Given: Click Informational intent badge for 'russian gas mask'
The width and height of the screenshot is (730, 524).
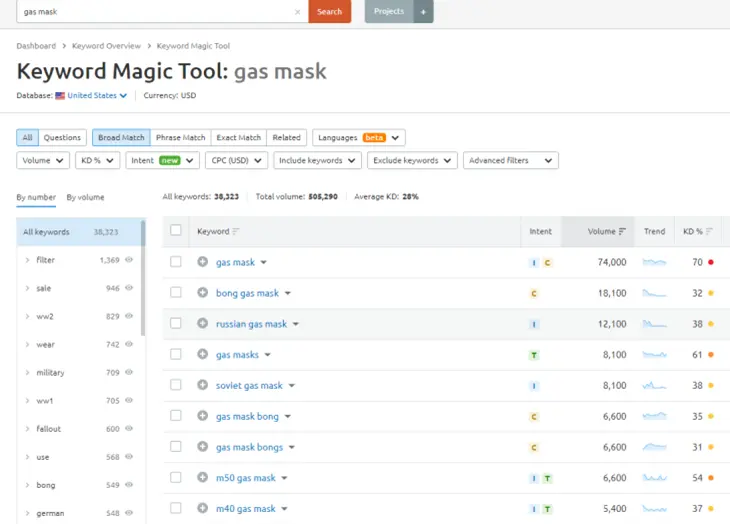Looking at the screenshot, I should point(534,324).
